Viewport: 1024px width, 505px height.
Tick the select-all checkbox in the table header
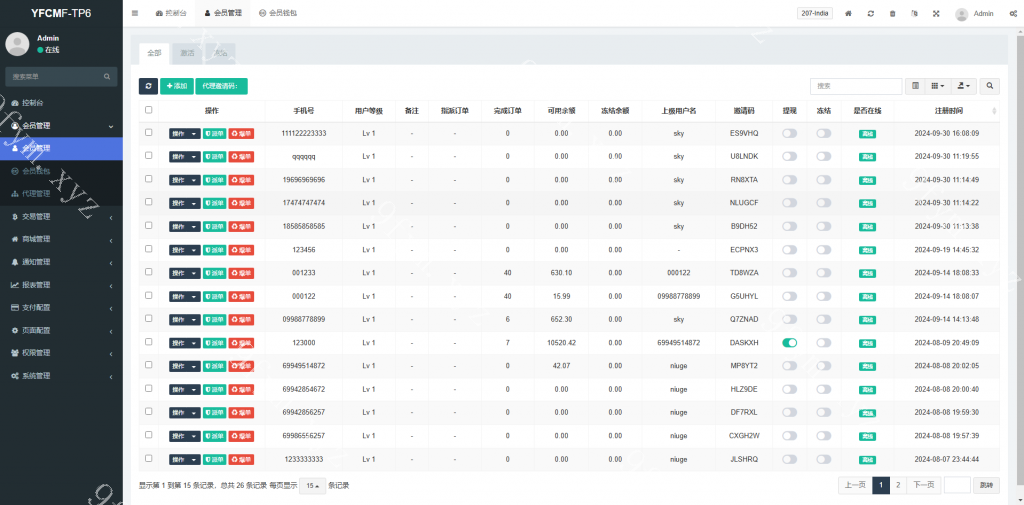148,110
